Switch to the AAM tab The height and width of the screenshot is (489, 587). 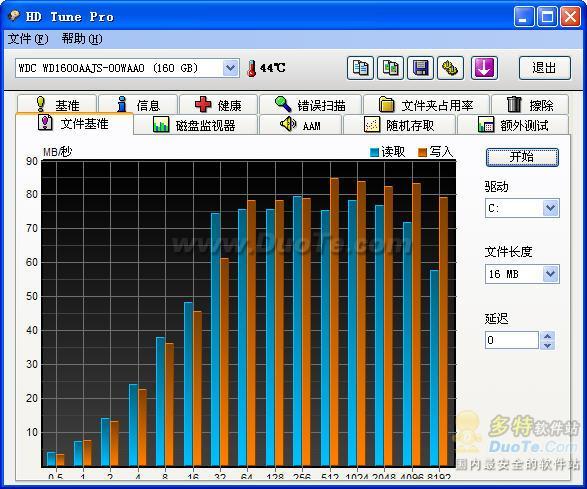pyautogui.click(x=301, y=125)
